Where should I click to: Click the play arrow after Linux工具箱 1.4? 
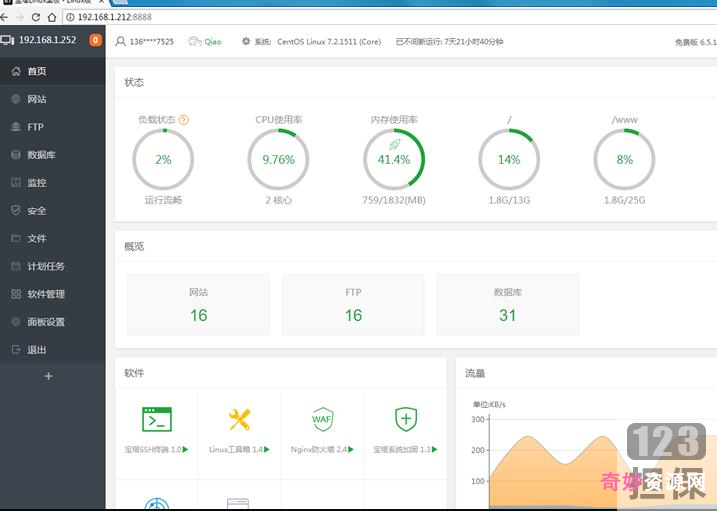(x=267, y=449)
